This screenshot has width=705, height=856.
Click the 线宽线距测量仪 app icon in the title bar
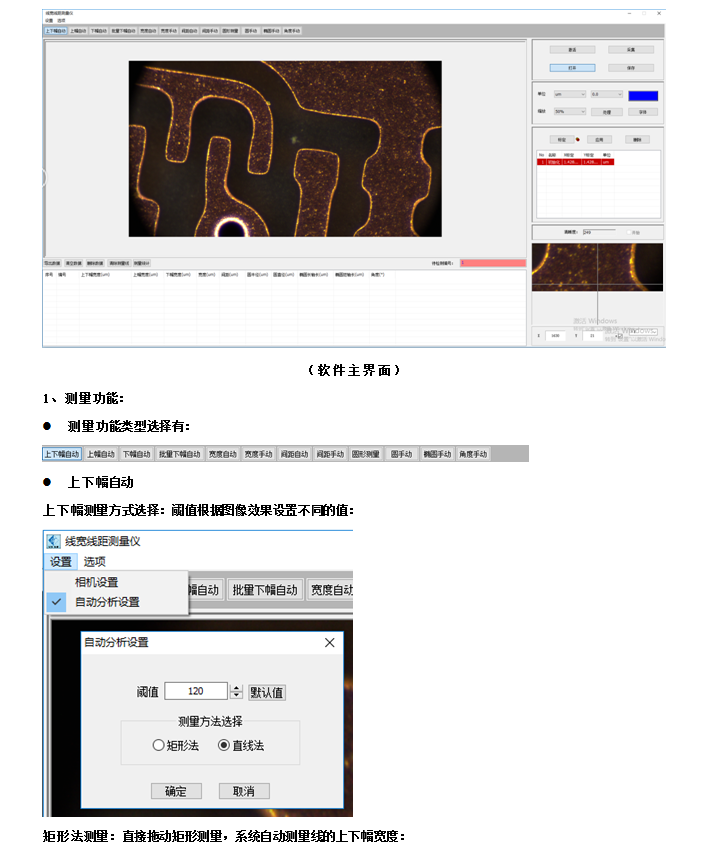pyautogui.click(x=52, y=541)
